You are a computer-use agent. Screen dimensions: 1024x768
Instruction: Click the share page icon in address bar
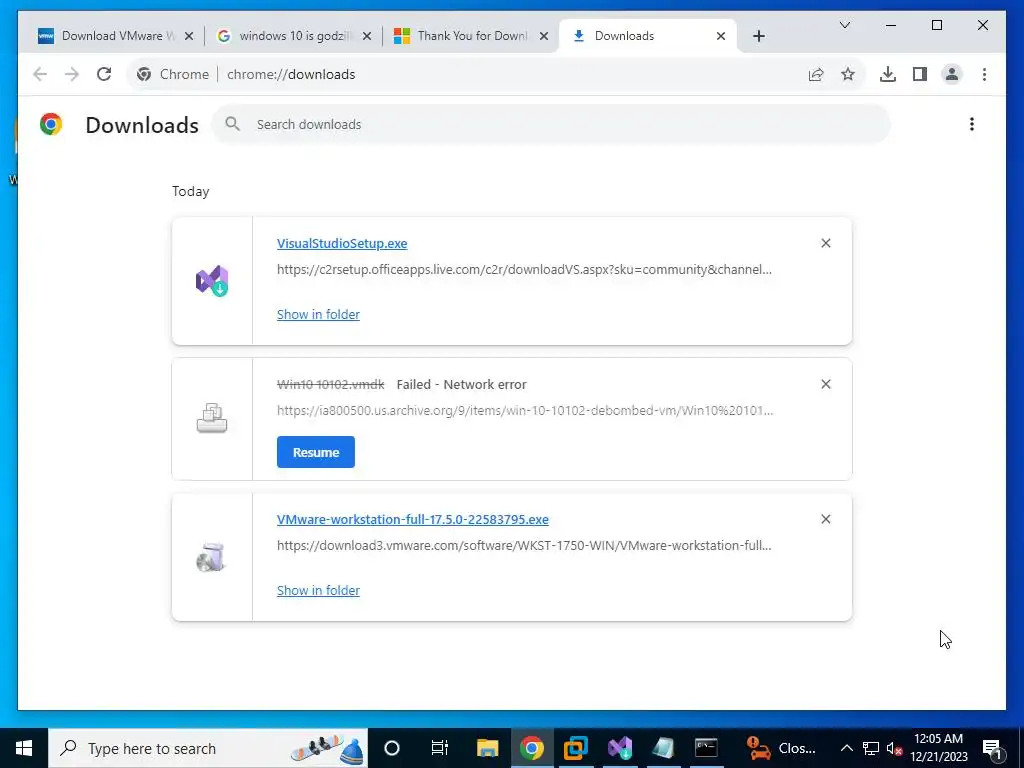816,74
